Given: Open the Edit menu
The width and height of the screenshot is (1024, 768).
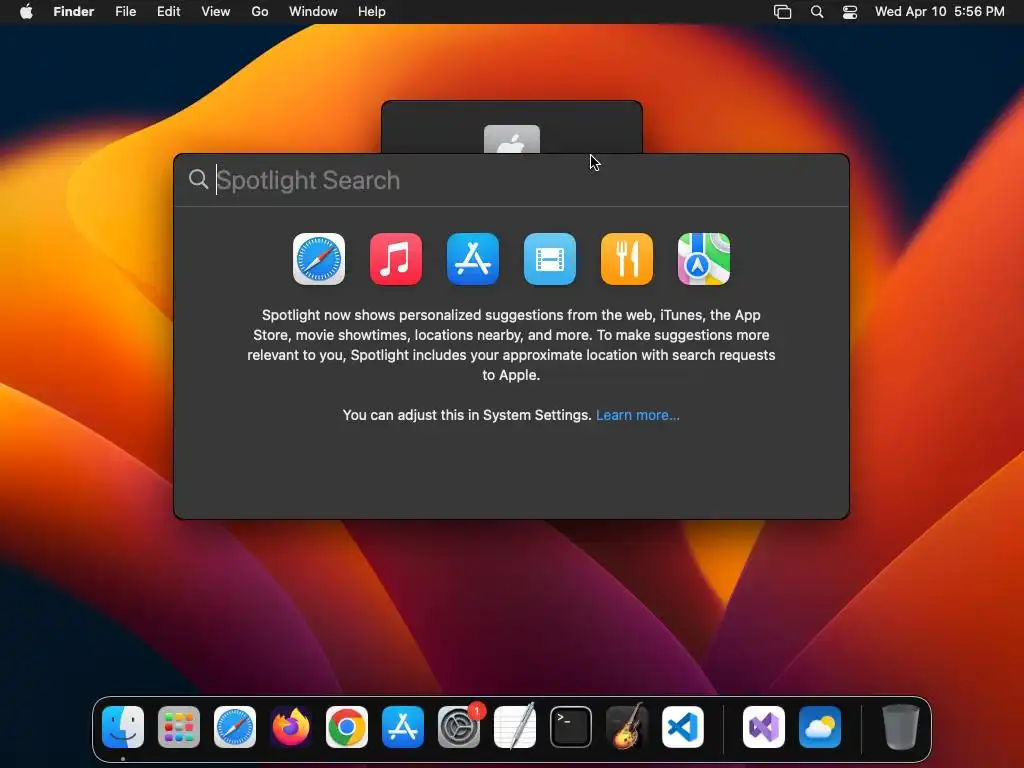Looking at the screenshot, I should (168, 12).
